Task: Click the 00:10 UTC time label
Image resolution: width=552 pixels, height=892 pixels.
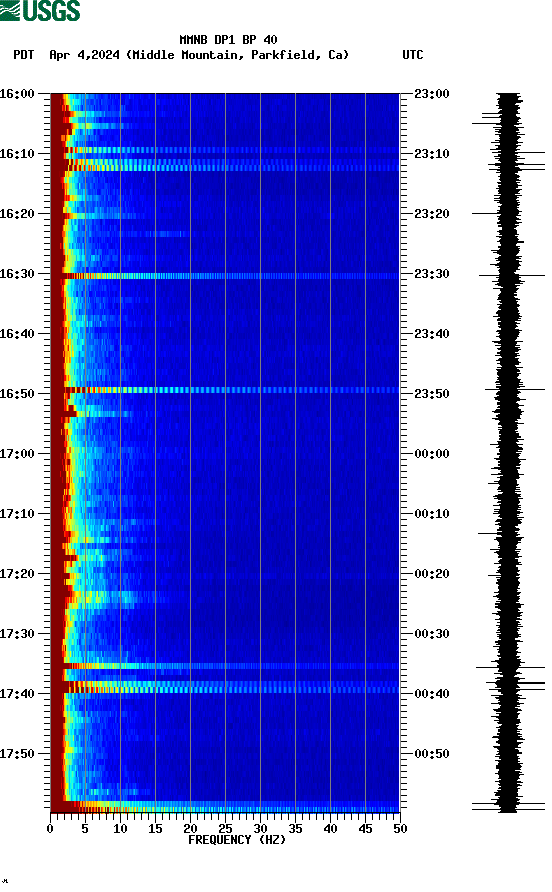Action: 432,514
